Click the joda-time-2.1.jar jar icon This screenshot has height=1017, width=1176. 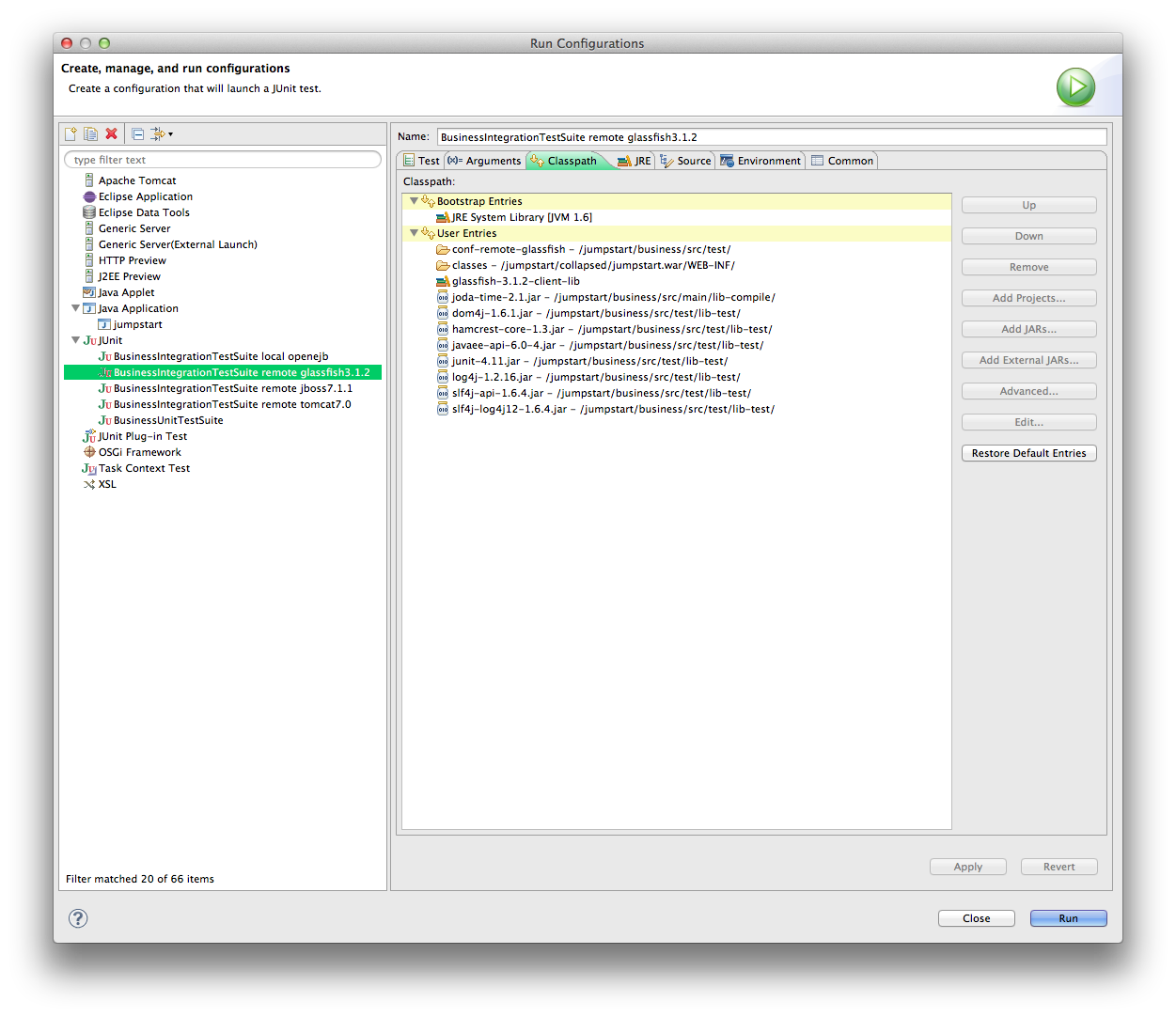pos(443,297)
